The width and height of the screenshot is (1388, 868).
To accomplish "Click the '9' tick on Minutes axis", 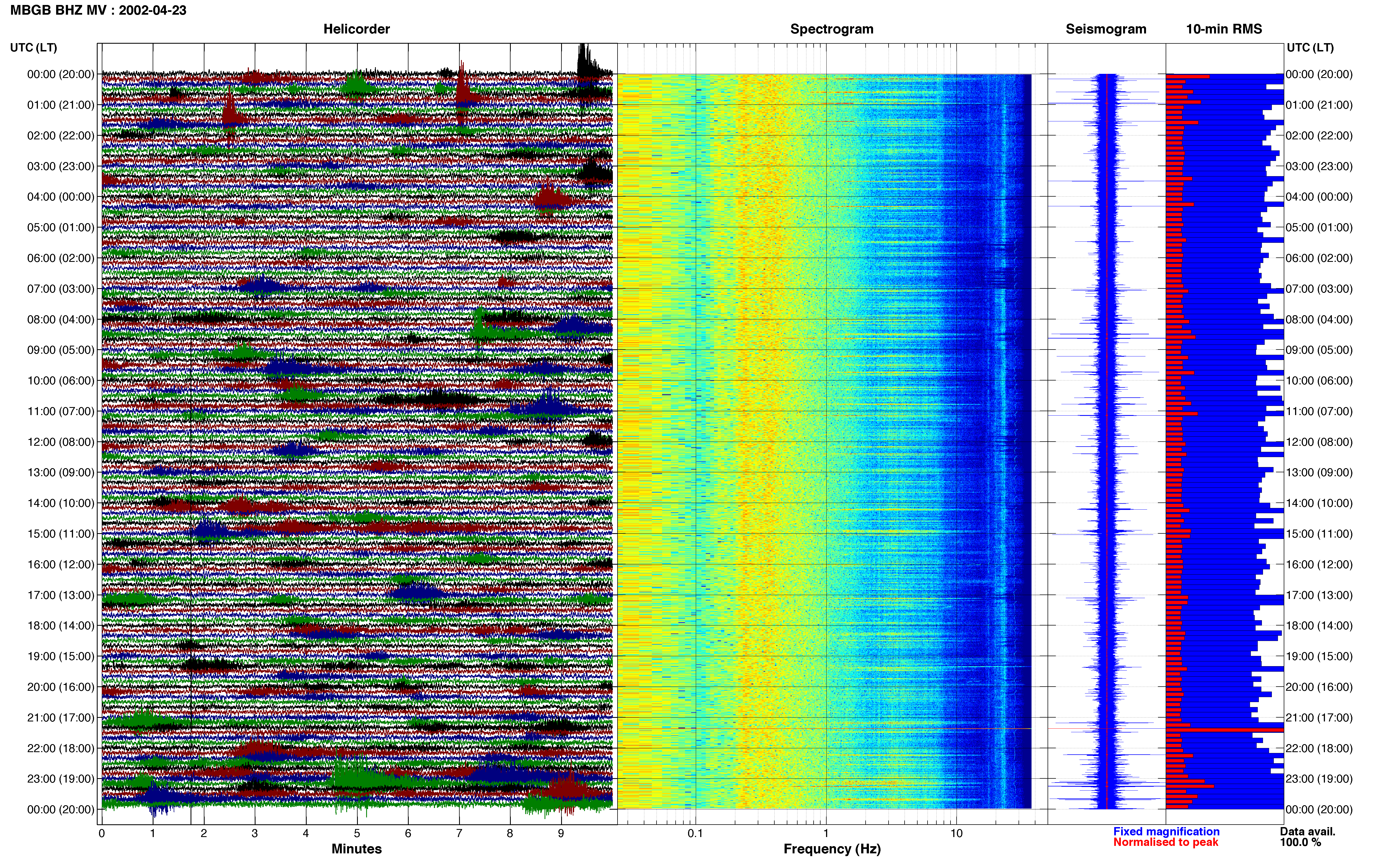I will click(x=561, y=833).
